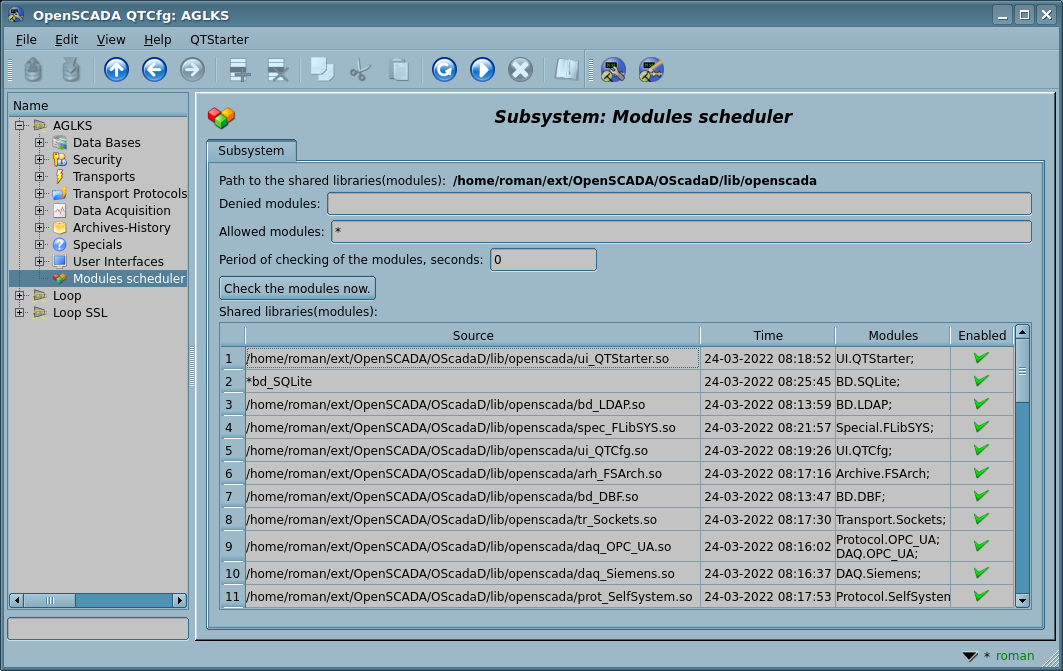Open the QTStarter menu

tap(219, 39)
